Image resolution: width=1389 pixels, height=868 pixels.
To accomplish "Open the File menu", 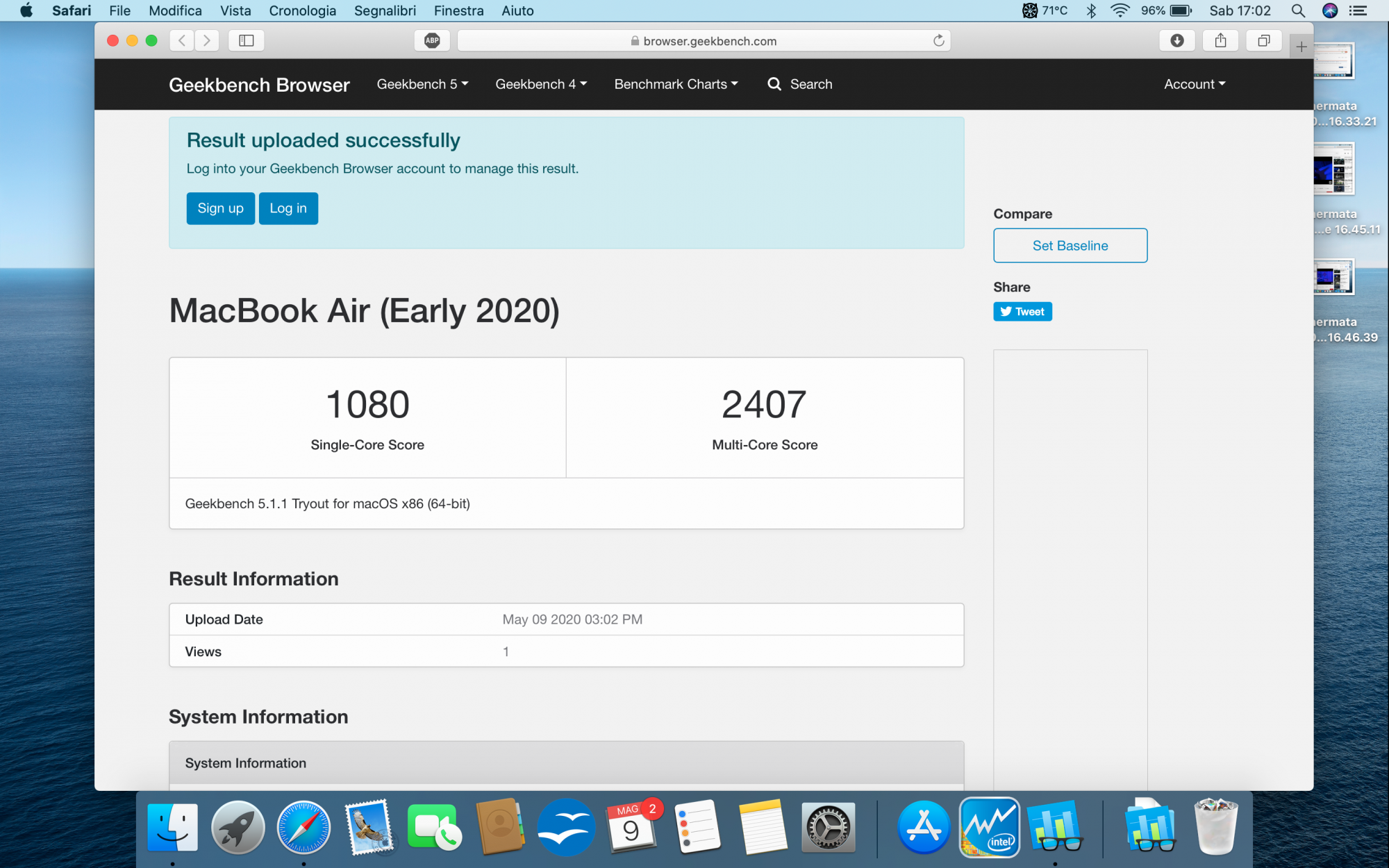I will point(119,10).
